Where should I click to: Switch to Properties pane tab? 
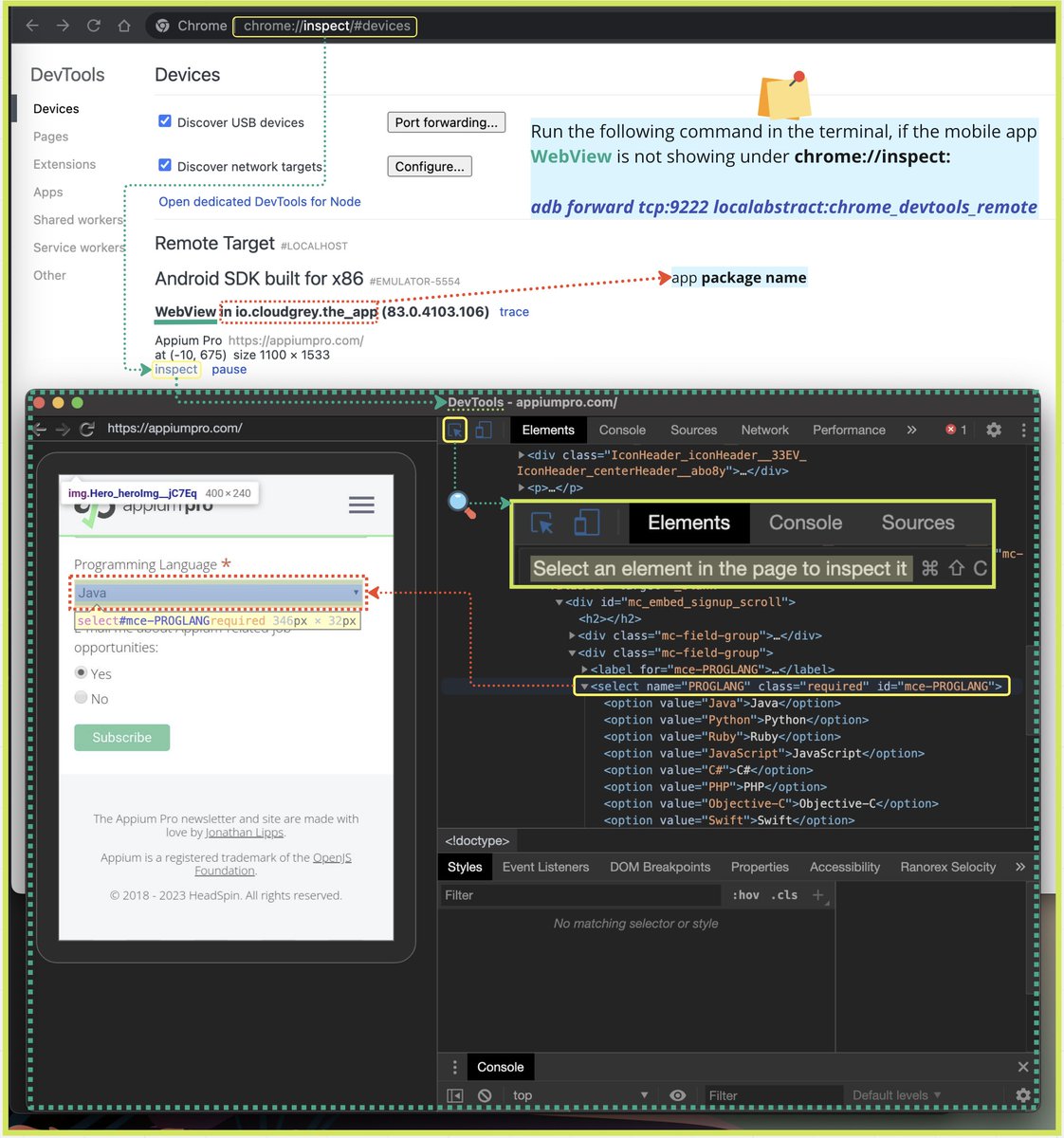coord(760,867)
